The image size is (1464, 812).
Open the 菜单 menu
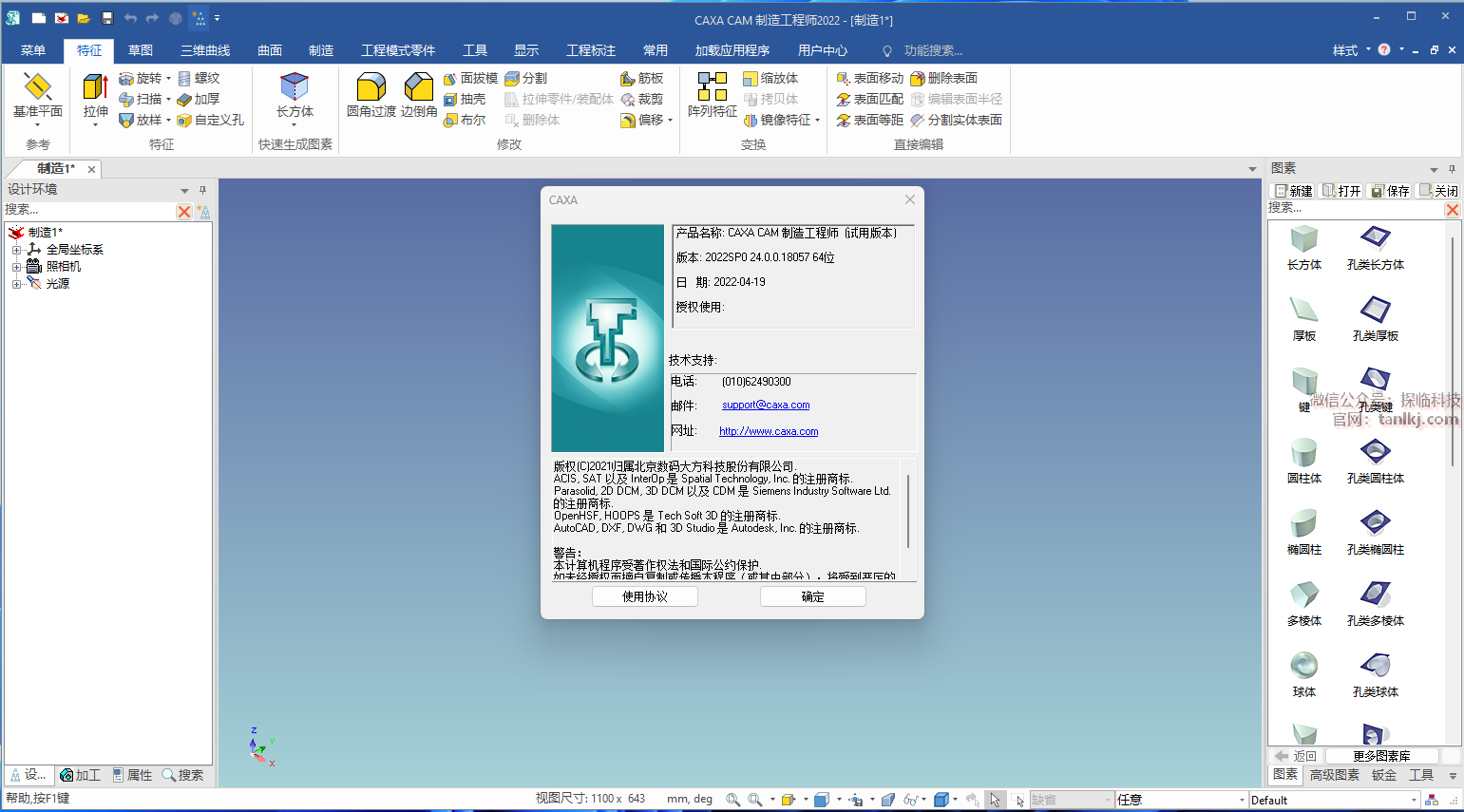33,50
